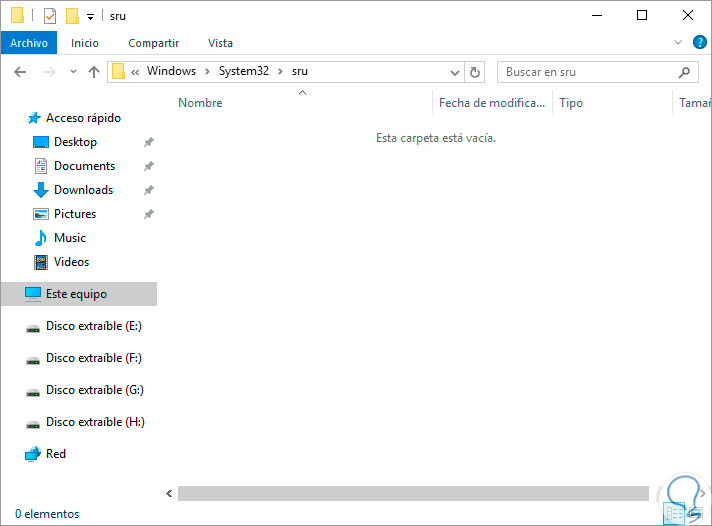Open Desktop in quick access
This screenshot has height=526, width=712.
(75, 142)
